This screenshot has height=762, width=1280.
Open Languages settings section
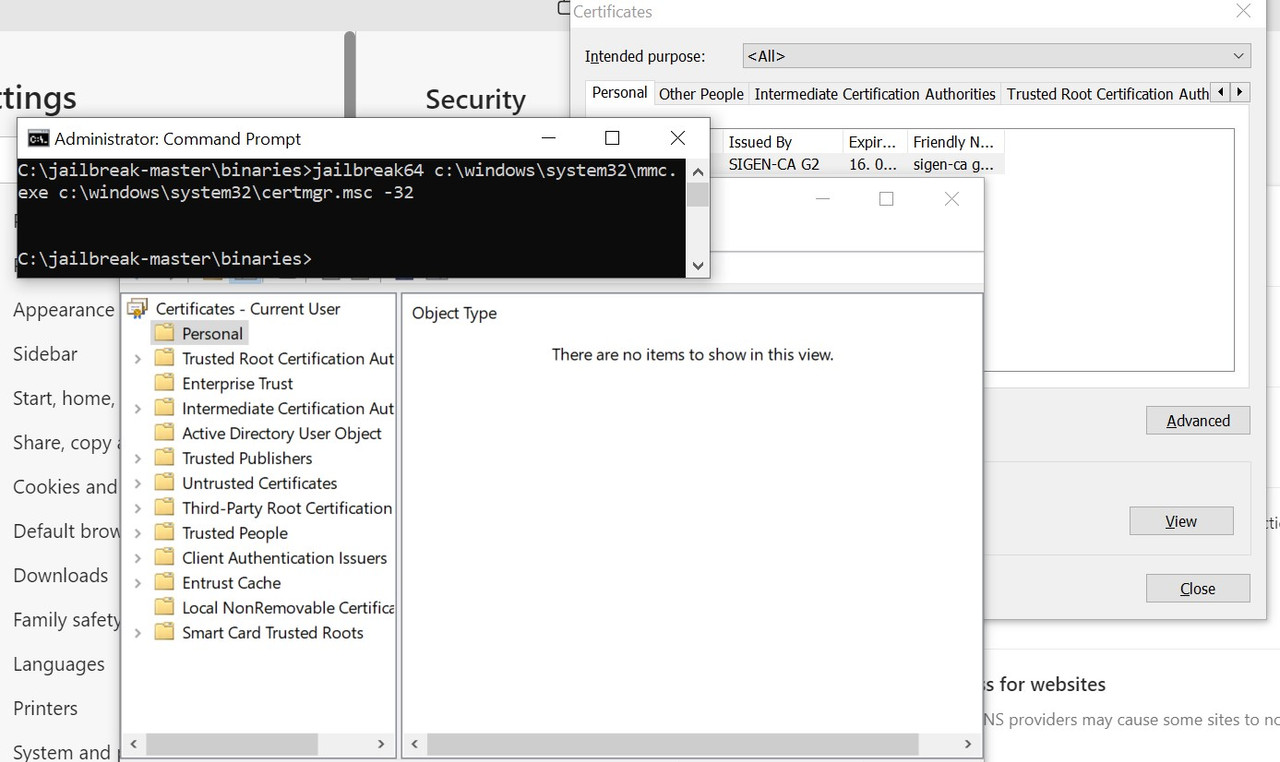[x=58, y=665]
